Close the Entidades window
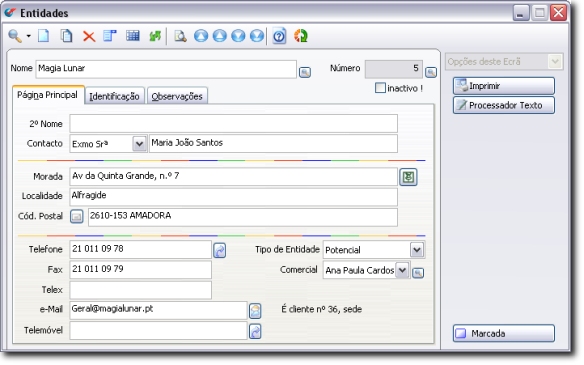The height and width of the screenshot is (365, 584). (559, 13)
